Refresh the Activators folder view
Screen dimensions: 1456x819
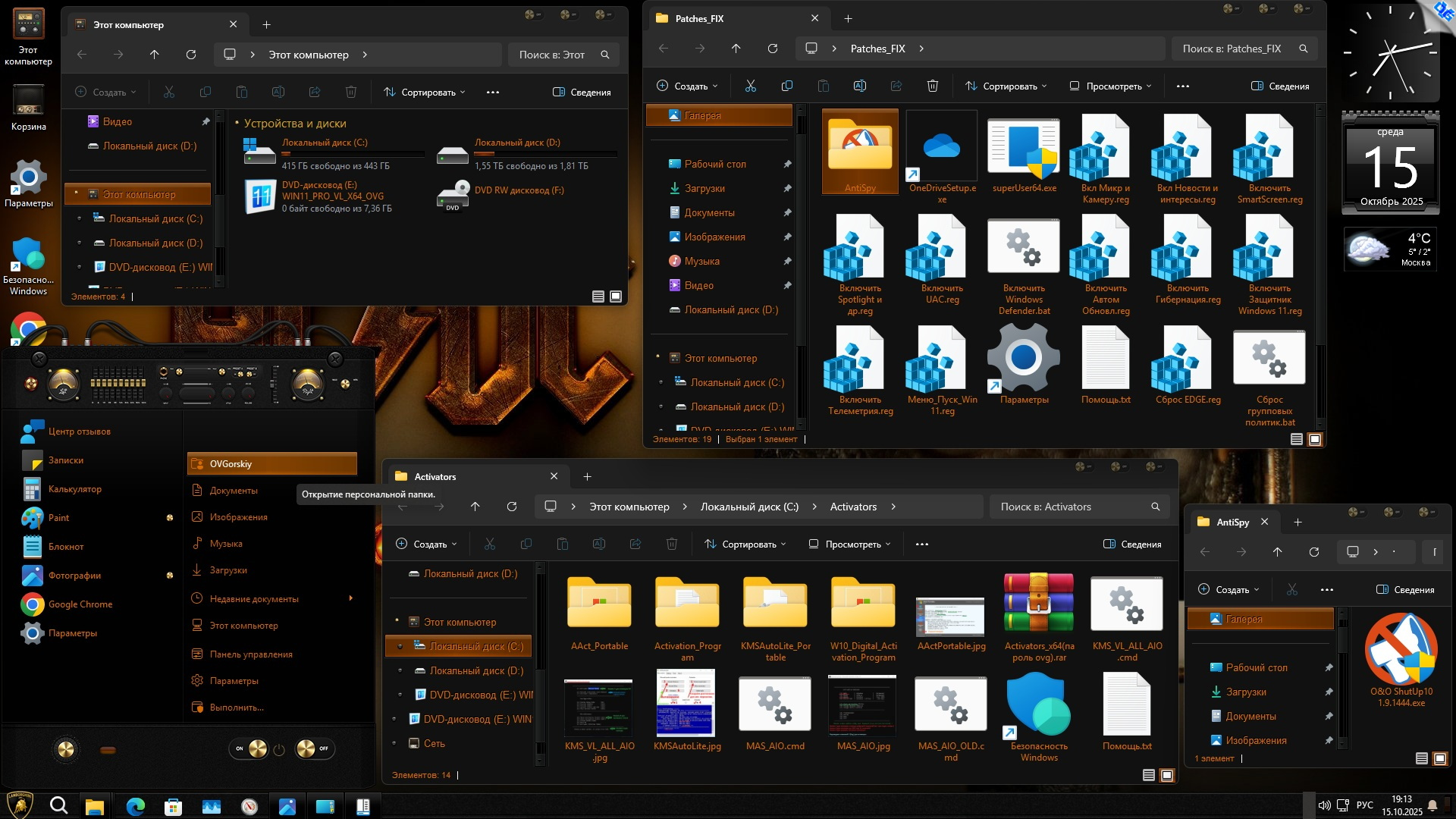coord(512,507)
